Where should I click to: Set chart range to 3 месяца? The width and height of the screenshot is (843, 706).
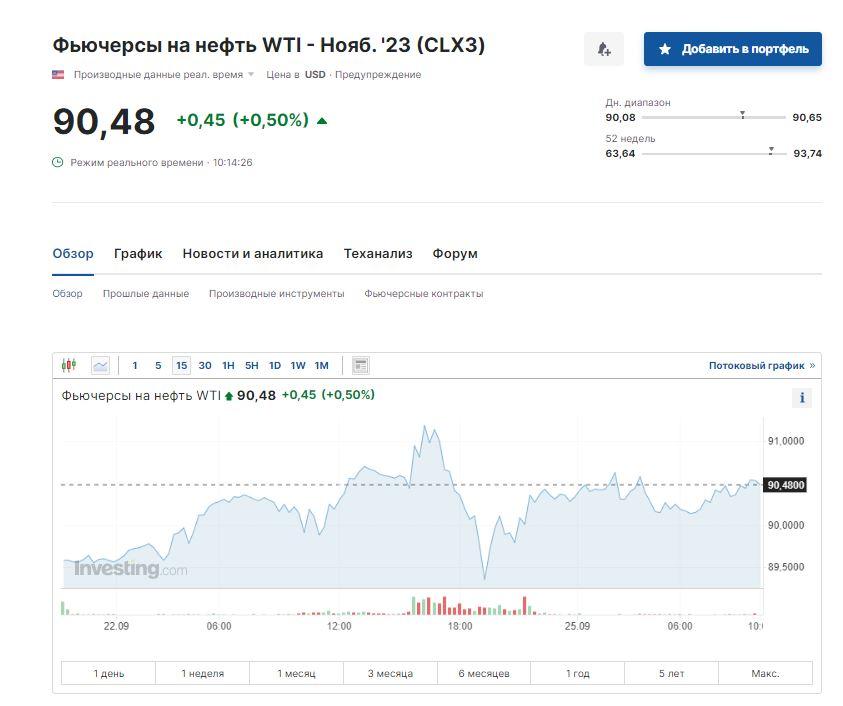[390, 673]
